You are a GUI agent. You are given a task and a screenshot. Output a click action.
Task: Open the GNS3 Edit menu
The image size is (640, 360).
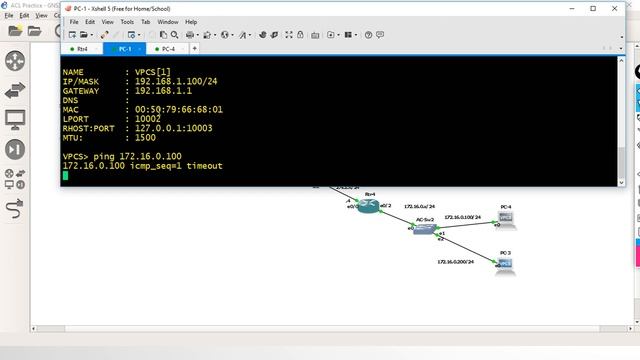coord(24,16)
